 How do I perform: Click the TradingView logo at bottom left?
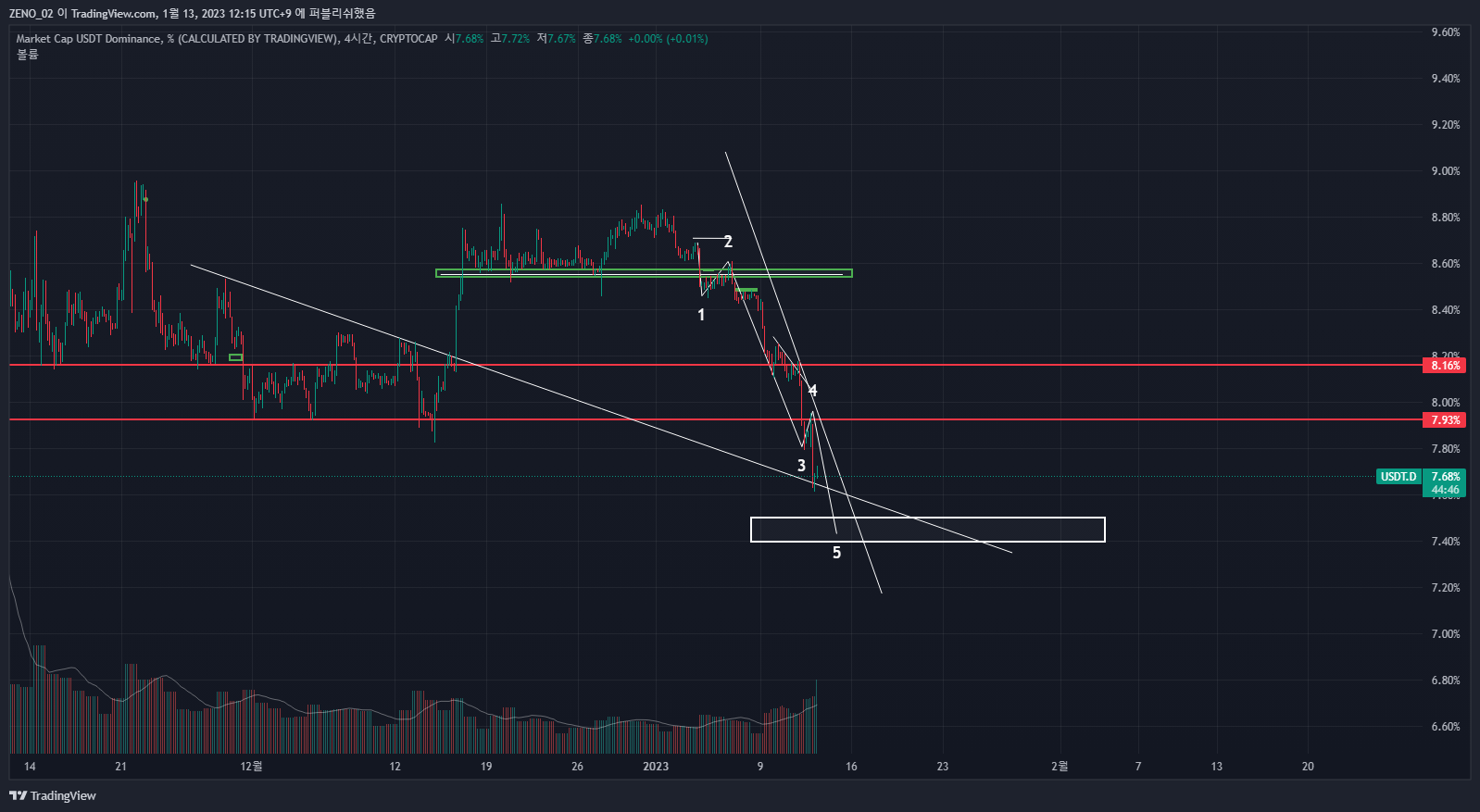[x=53, y=795]
